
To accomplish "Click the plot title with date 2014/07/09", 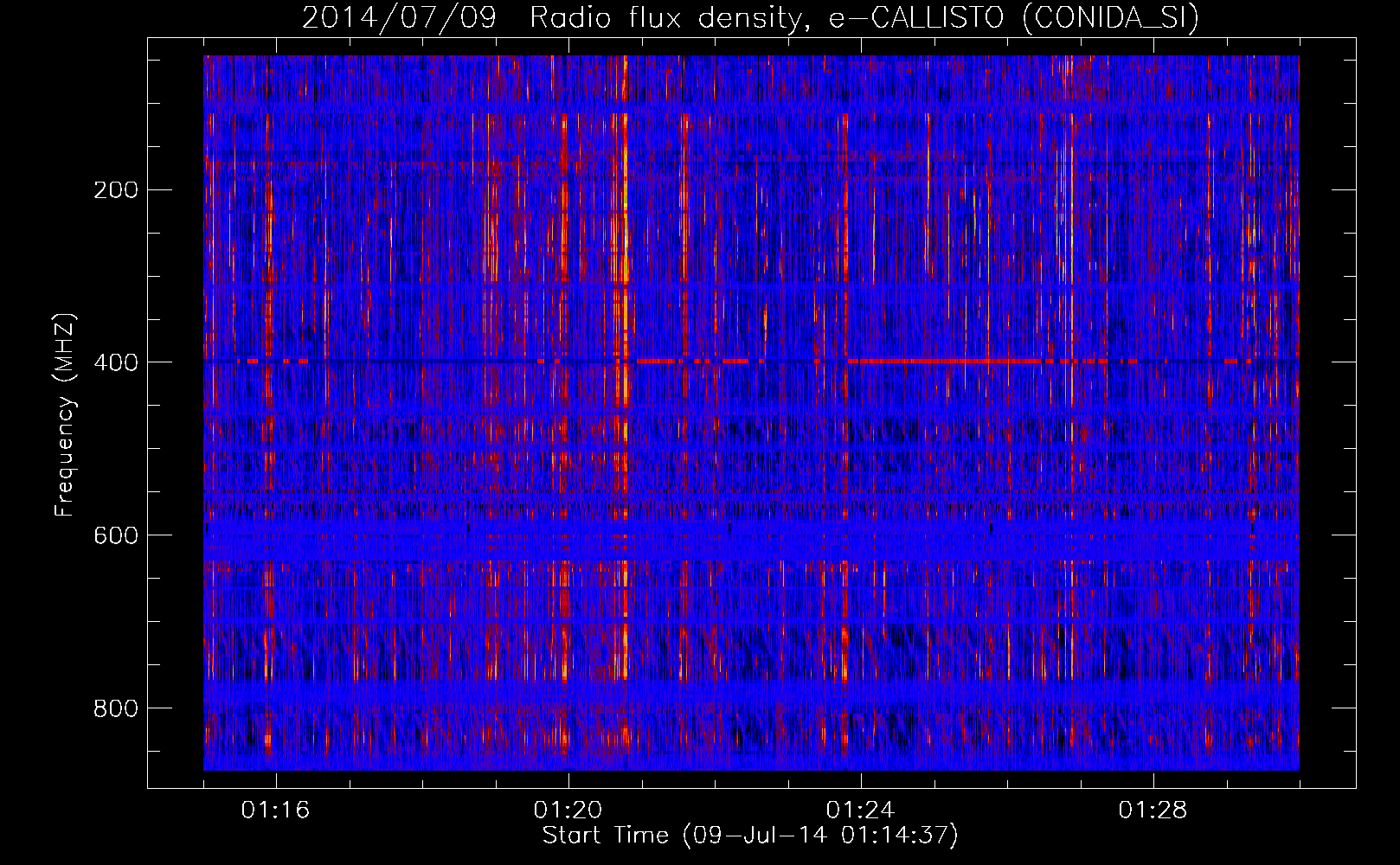I will (749, 17).
